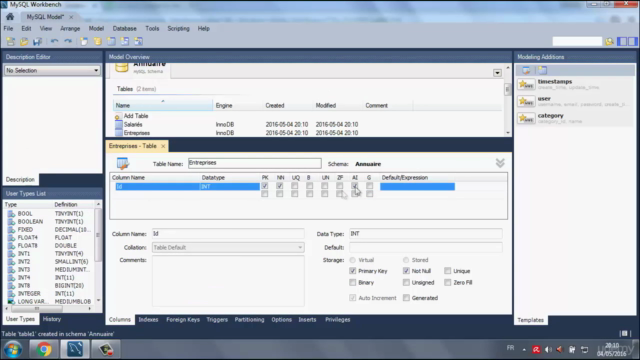Screen dimensions: 640x360
Task: Select the Stored storage radio button
Action: tap(406, 260)
